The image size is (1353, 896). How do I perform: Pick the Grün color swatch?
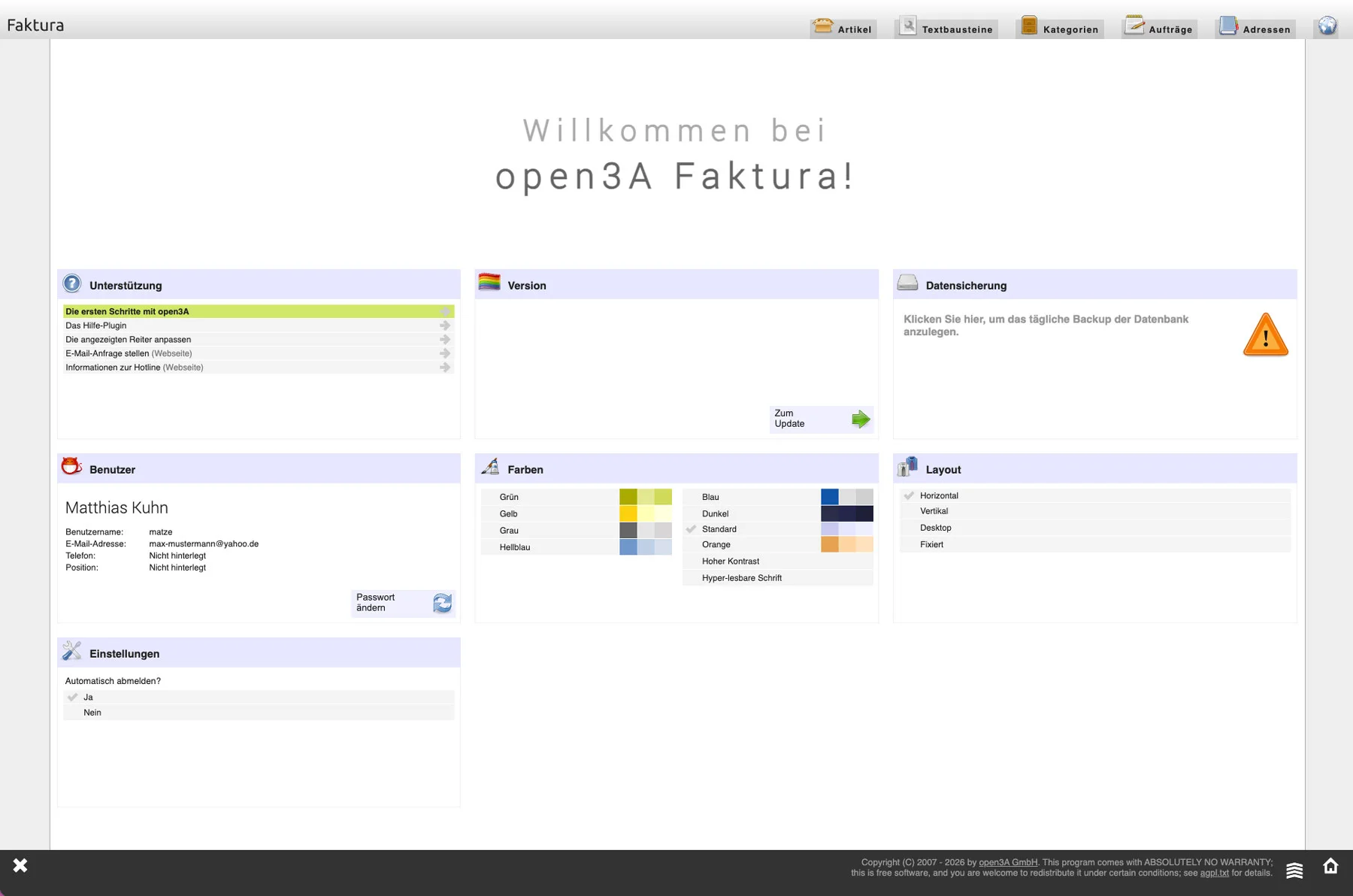tap(646, 497)
